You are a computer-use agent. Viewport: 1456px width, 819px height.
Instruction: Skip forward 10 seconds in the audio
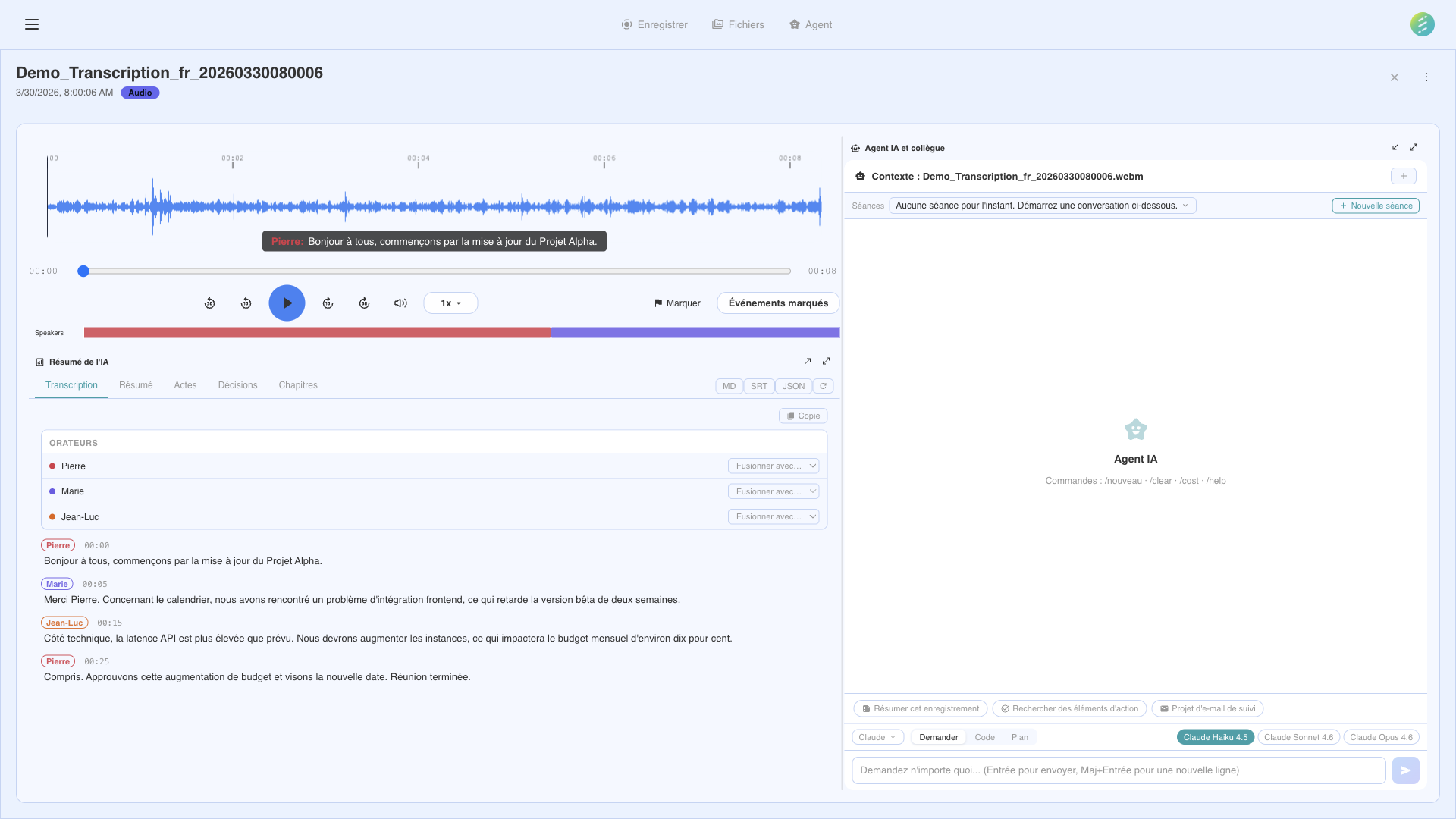tap(328, 303)
